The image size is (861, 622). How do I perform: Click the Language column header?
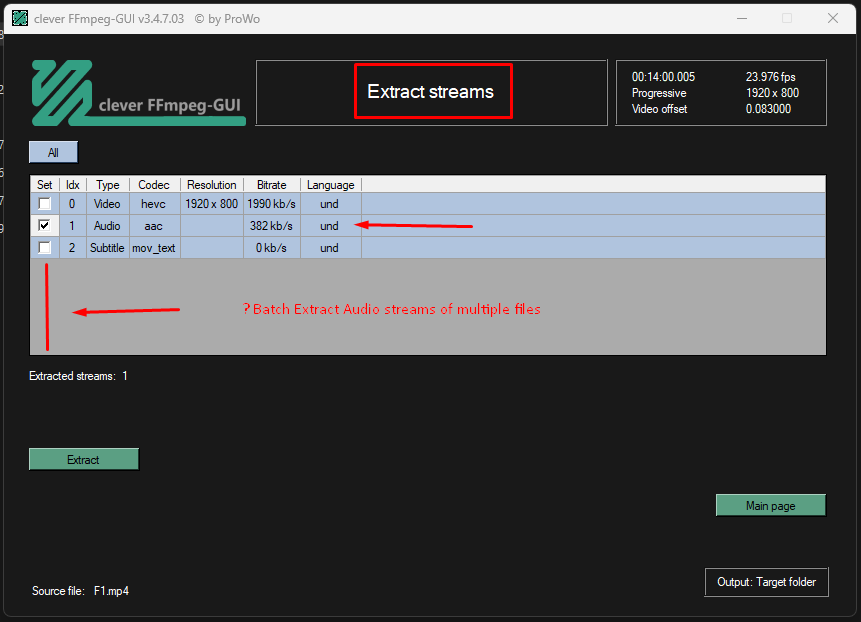(x=331, y=185)
